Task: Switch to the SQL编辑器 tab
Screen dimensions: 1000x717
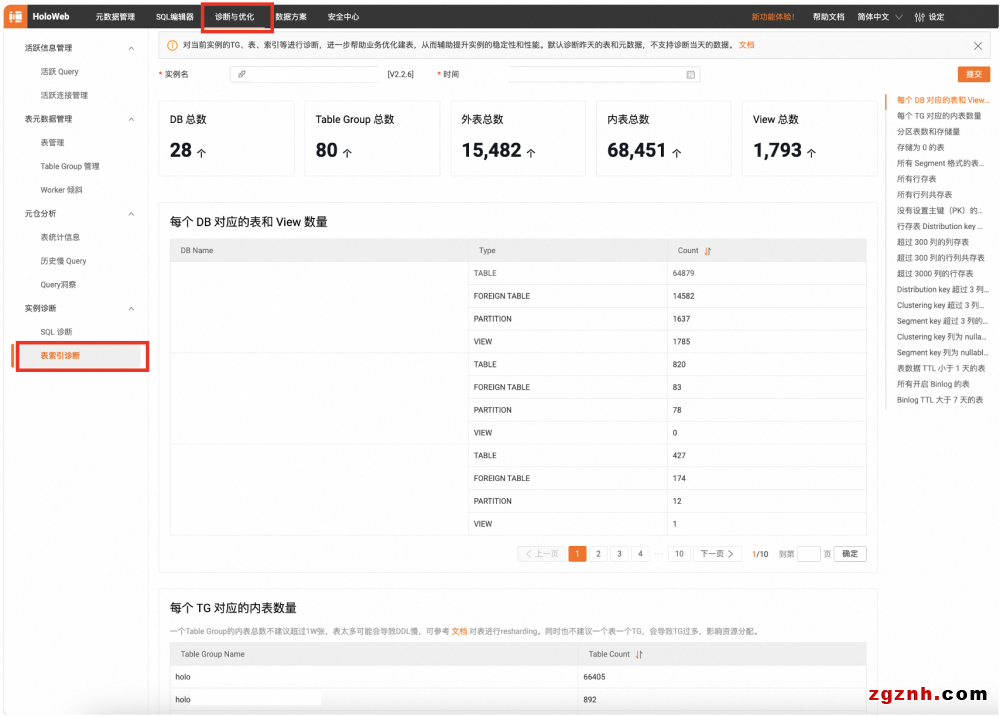Action: (174, 17)
